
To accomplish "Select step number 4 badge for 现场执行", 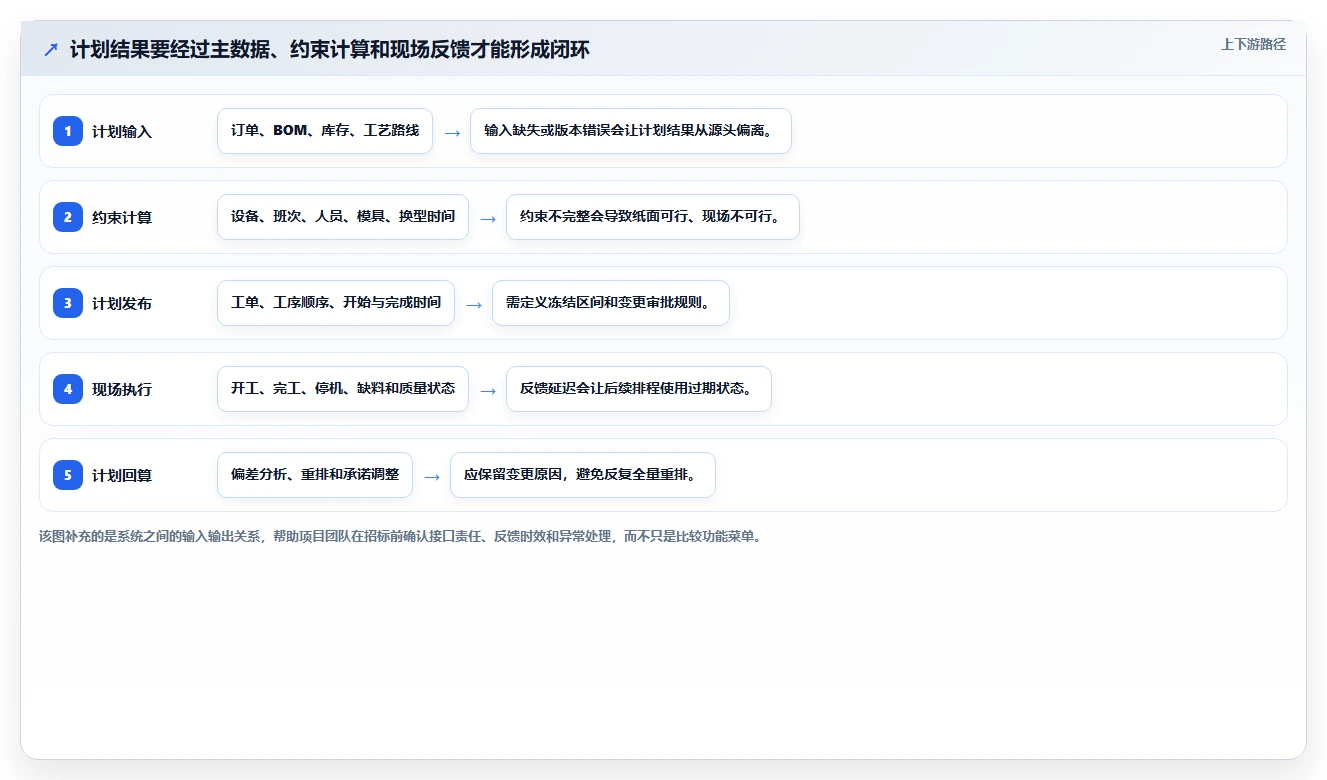I will click(68, 389).
